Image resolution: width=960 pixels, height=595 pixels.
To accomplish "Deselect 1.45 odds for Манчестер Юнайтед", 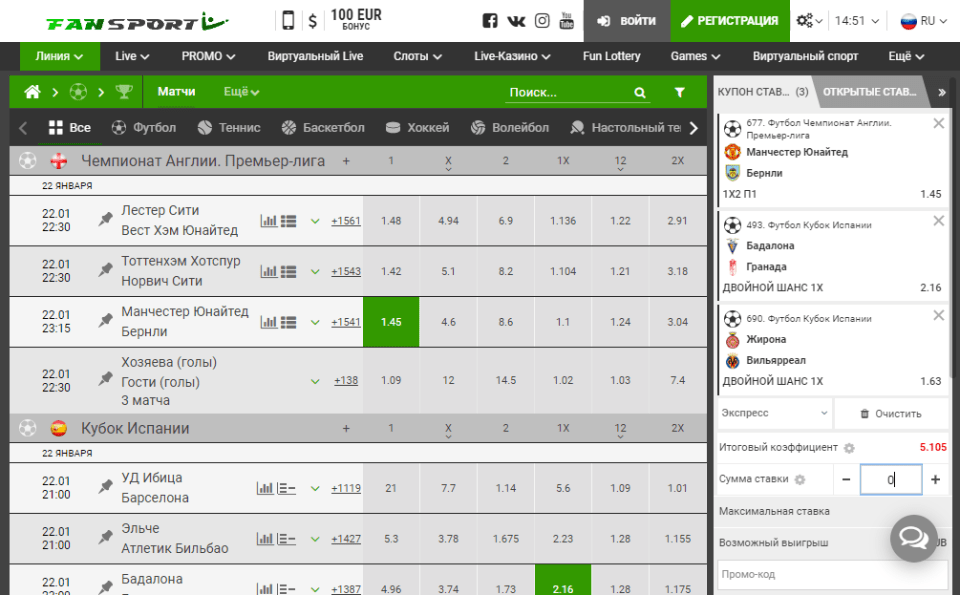I will (x=391, y=322).
